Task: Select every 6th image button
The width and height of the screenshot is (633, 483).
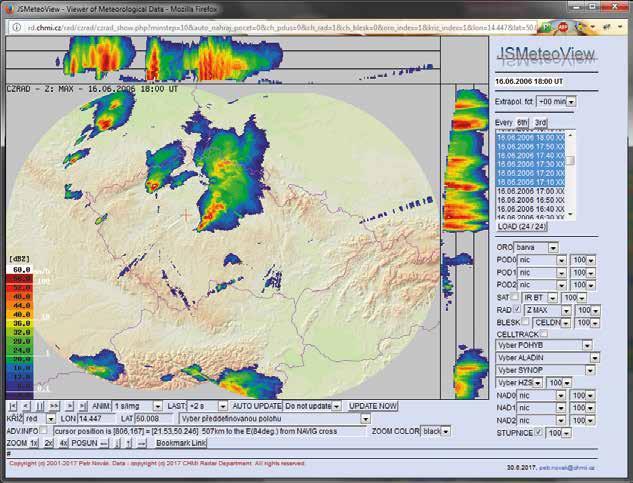Action: click(x=522, y=122)
